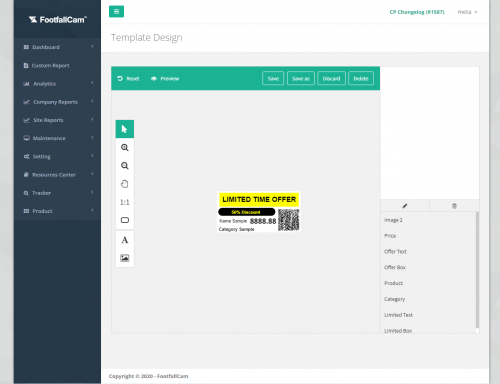This screenshot has width=500, height=384.
Task: Click the zoom out magnifier tool
Action: coord(125,166)
